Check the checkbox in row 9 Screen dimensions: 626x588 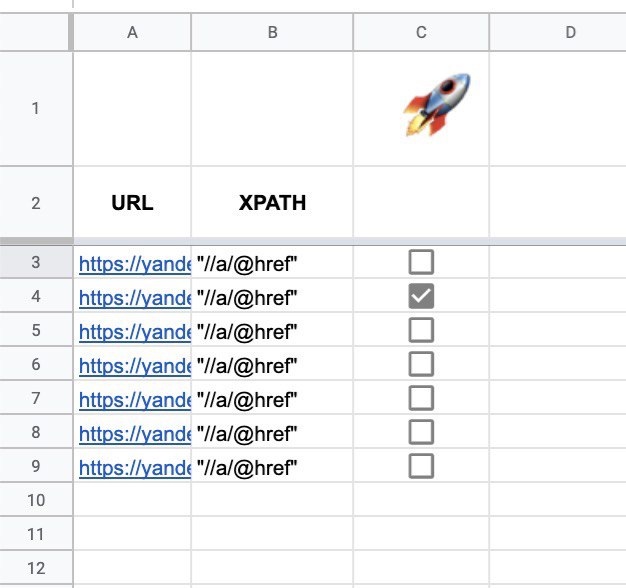tap(421, 466)
